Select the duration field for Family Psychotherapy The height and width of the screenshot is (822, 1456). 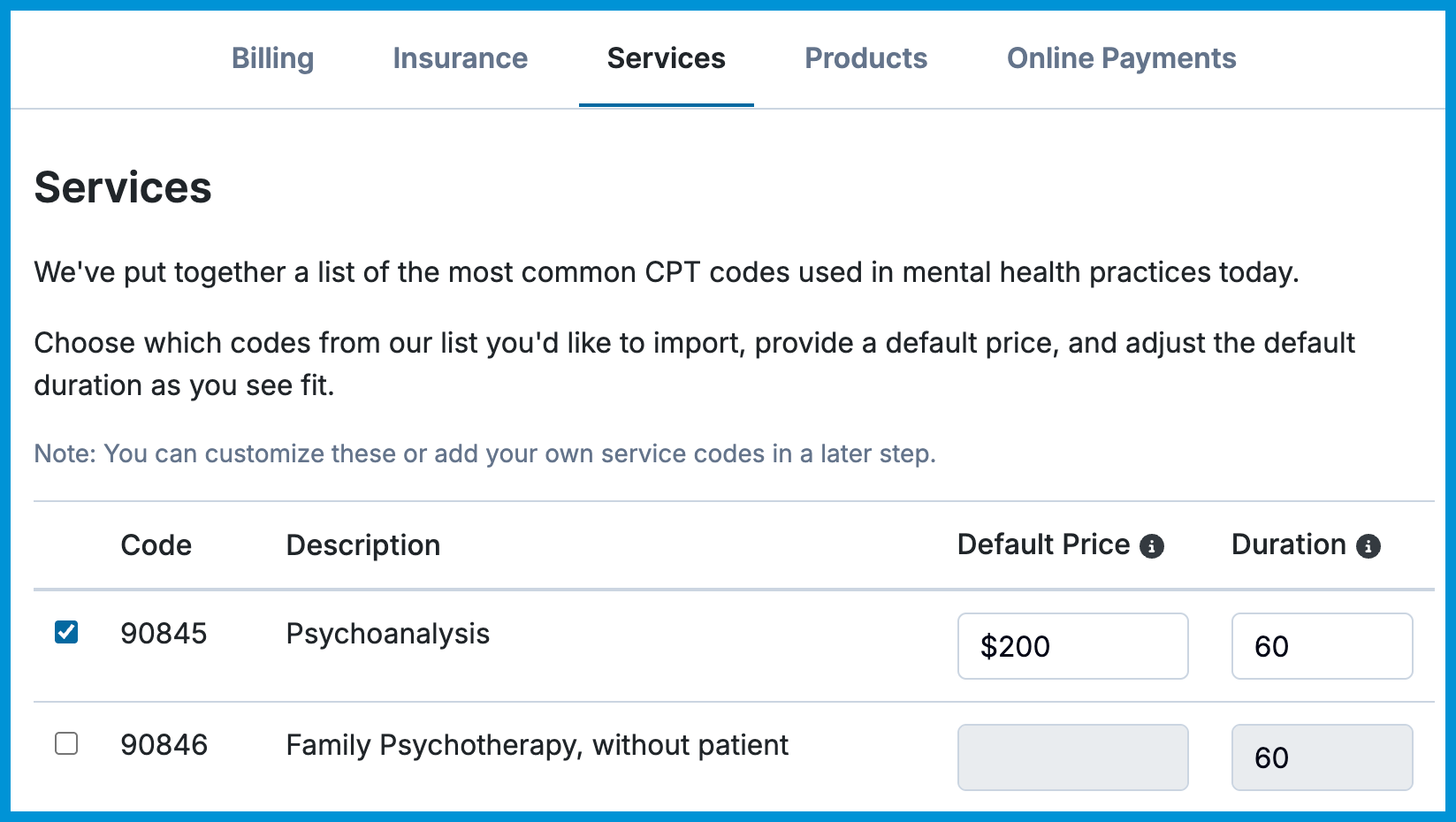1322,757
